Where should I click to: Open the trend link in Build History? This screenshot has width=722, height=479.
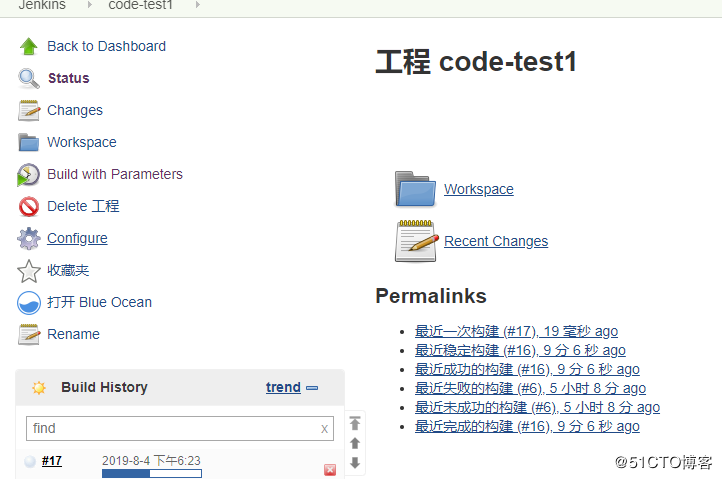click(x=283, y=387)
